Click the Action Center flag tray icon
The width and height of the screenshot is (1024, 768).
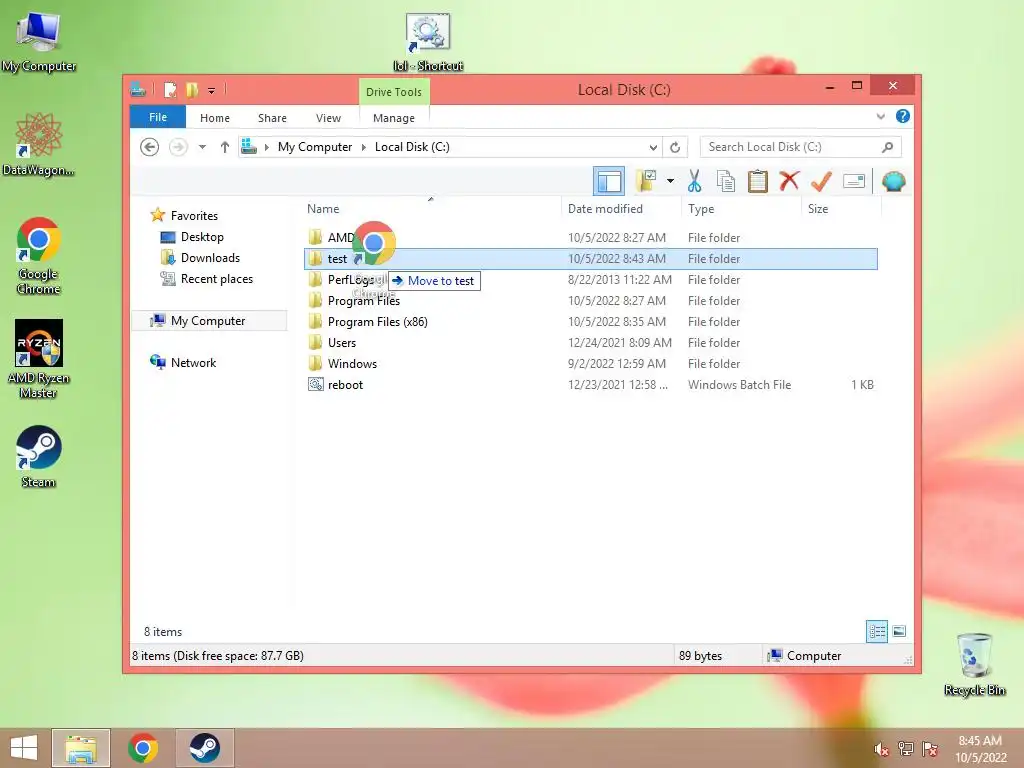(x=930, y=749)
